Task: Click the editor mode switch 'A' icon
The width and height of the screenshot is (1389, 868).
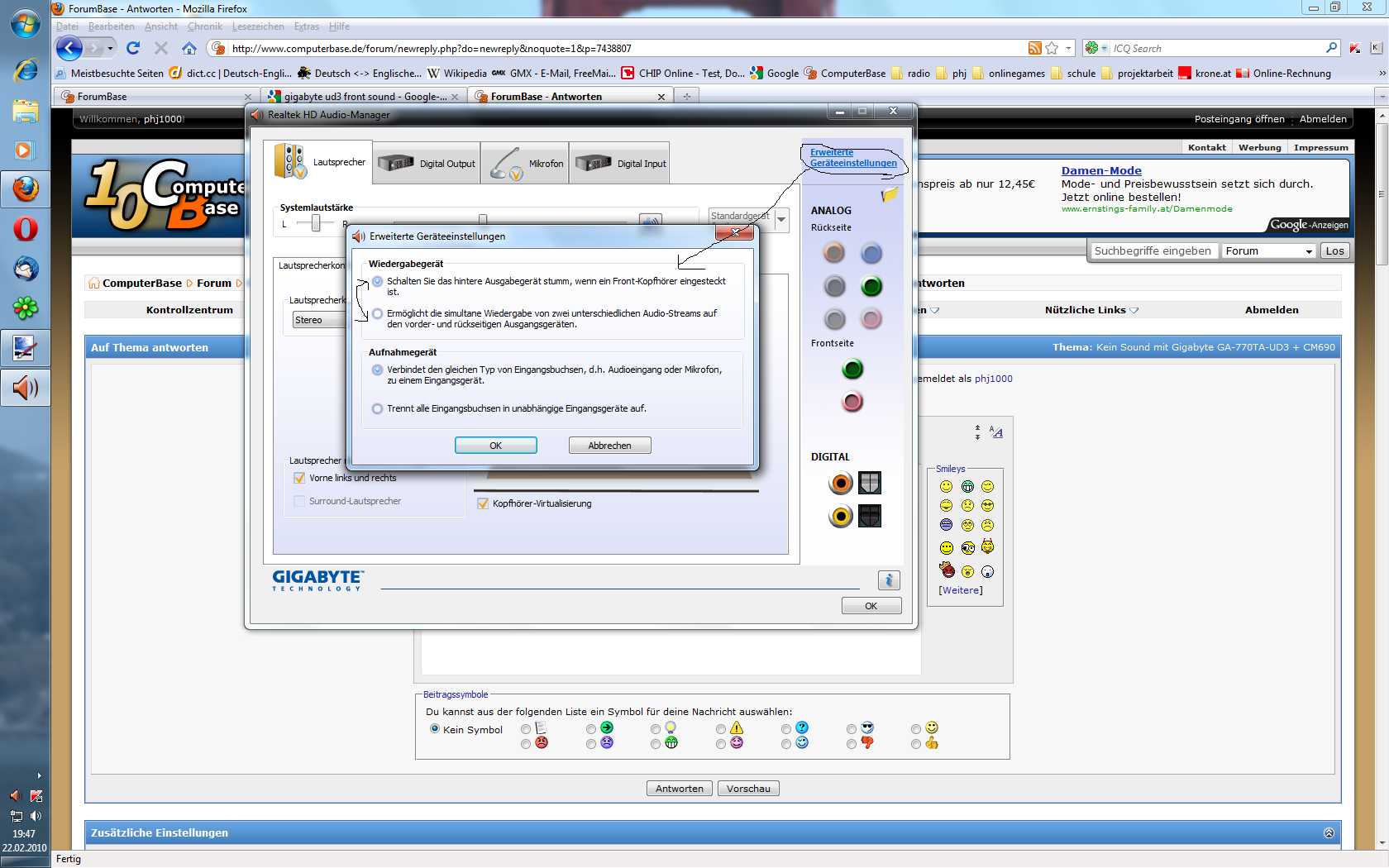Action: coord(996,432)
